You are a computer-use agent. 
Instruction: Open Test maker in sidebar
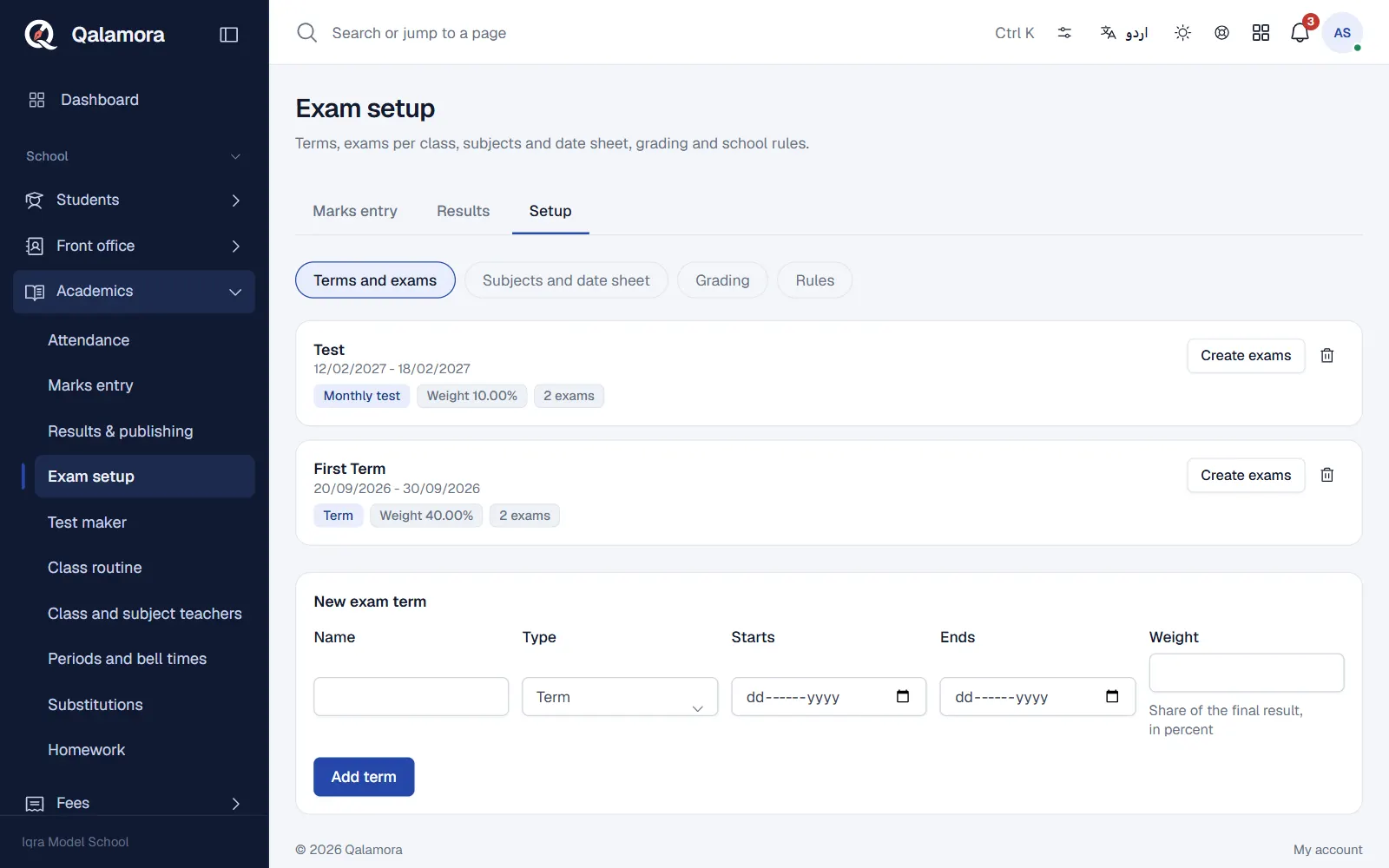coord(145,523)
